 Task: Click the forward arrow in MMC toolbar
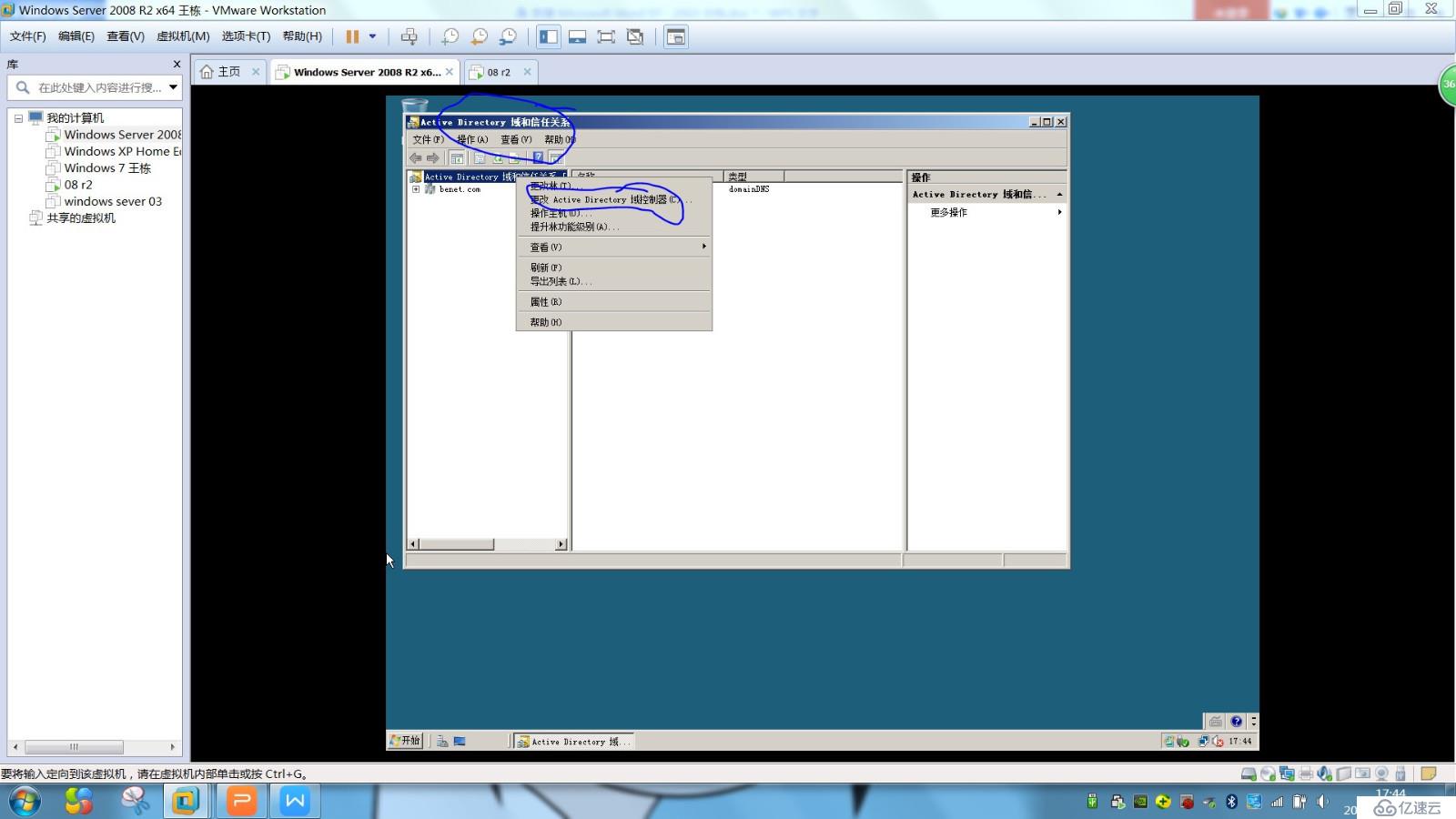(433, 158)
